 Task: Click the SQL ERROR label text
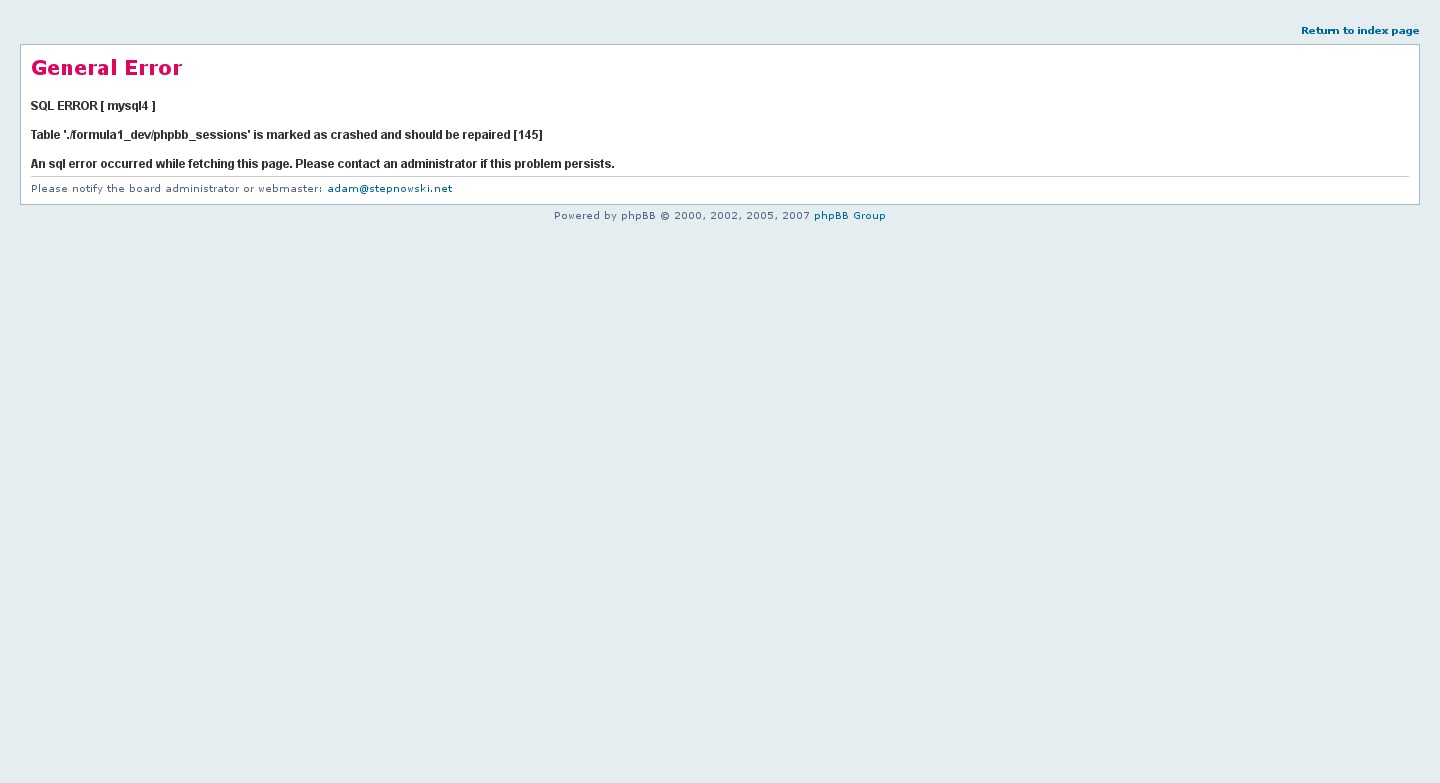click(x=63, y=106)
